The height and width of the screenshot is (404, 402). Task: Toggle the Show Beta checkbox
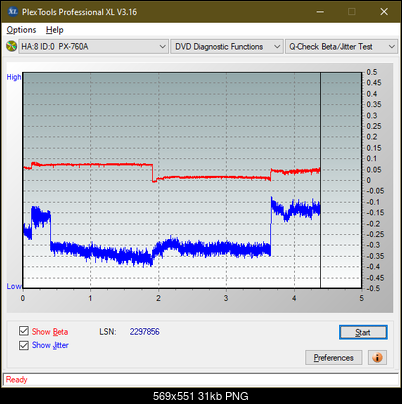[x=24, y=331]
